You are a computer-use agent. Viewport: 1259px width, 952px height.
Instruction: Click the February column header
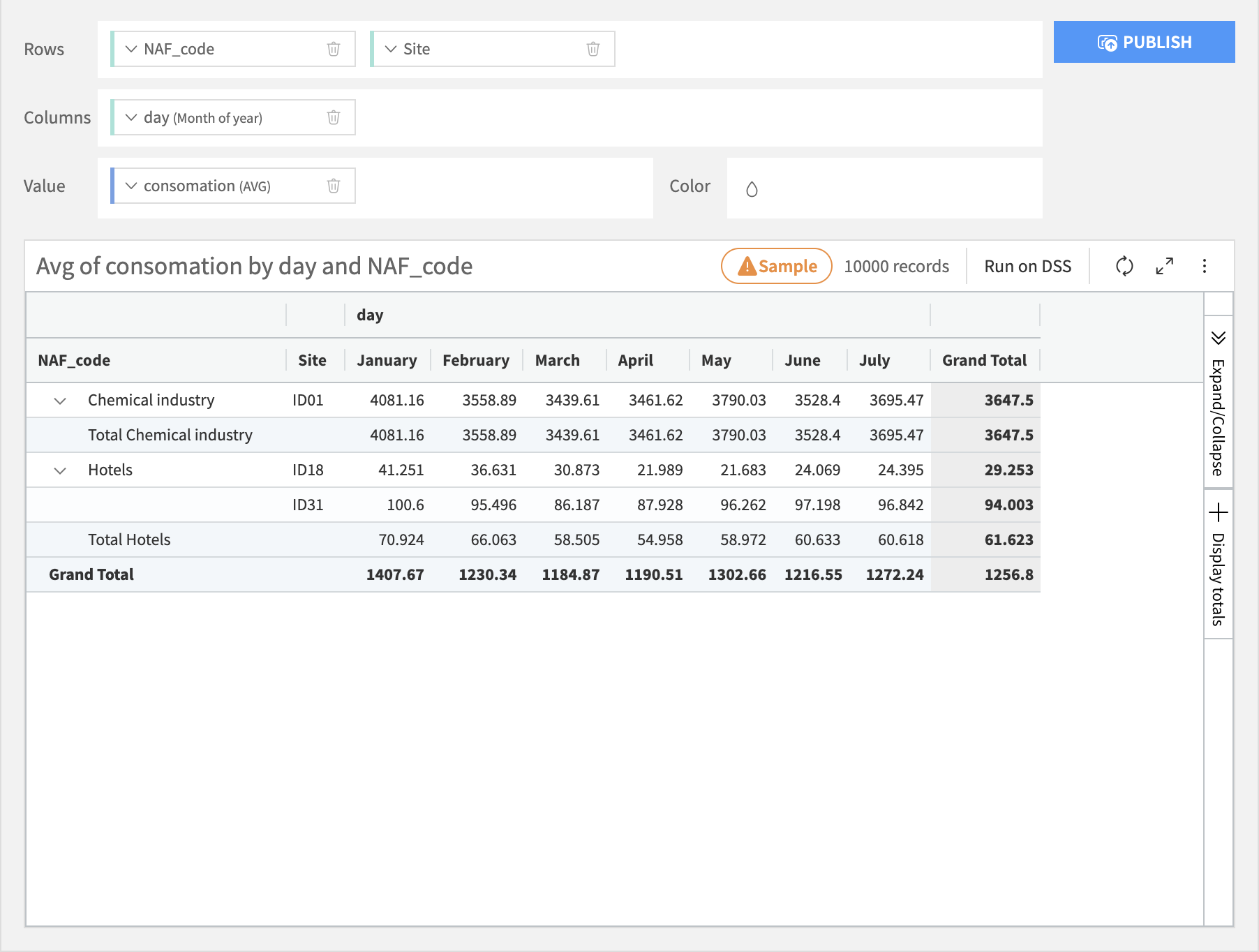click(x=476, y=360)
